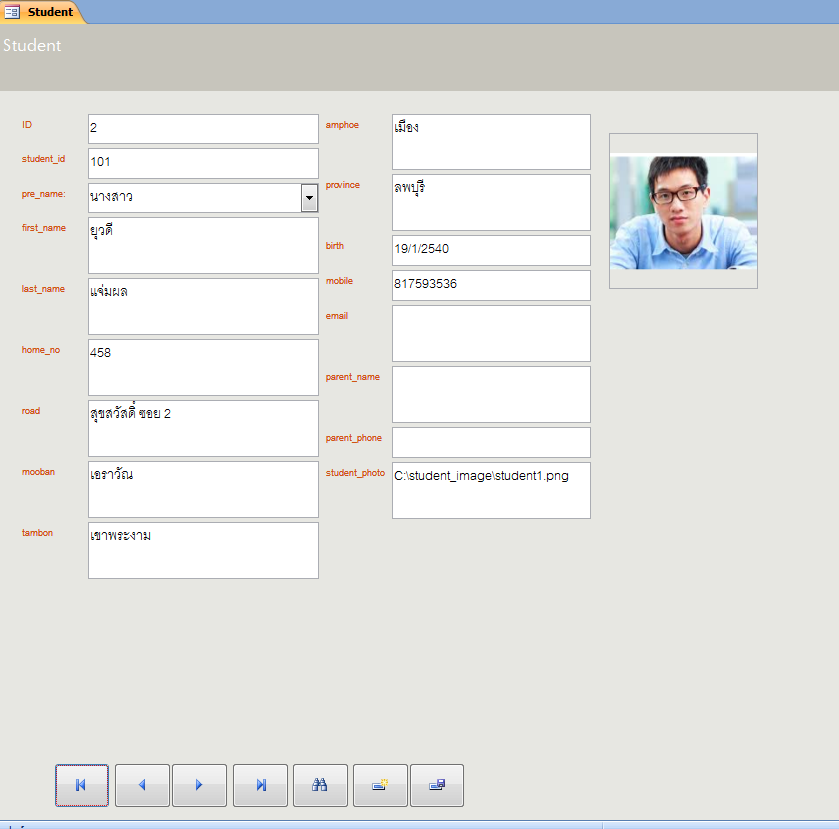
Task: Click the tambon label
Action: click(x=37, y=533)
